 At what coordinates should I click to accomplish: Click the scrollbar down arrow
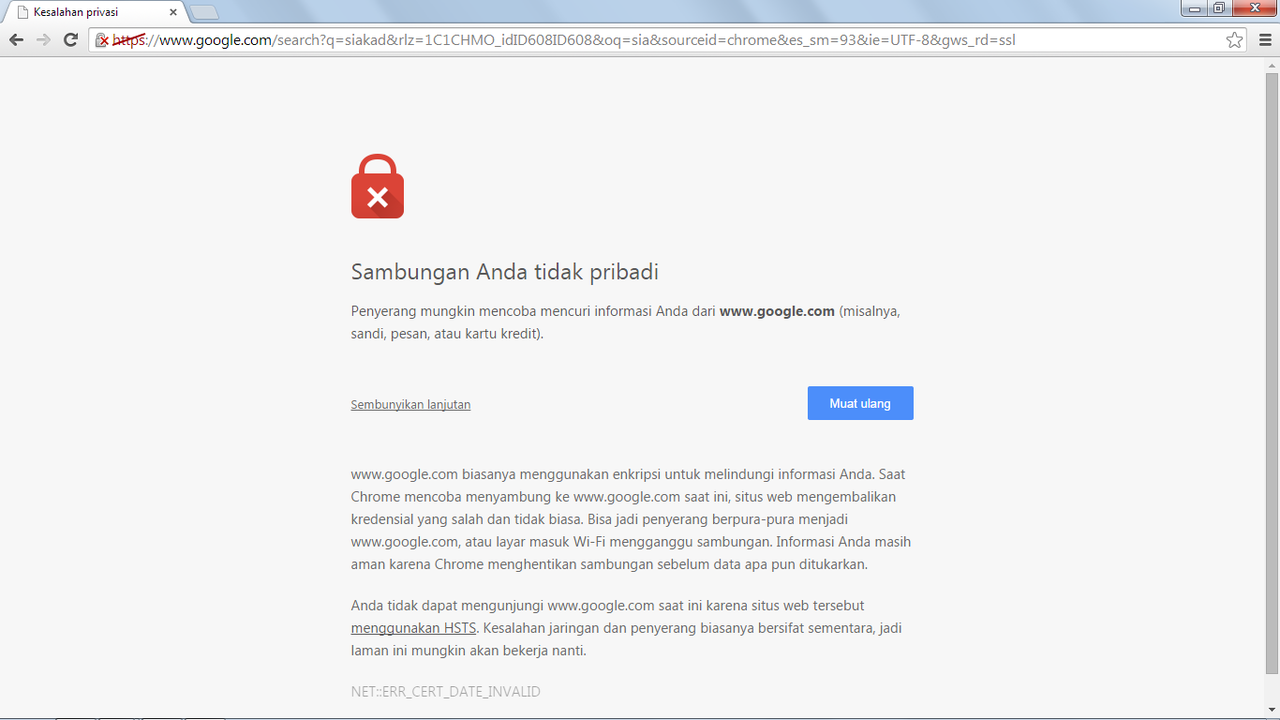(x=1272, y=710)
